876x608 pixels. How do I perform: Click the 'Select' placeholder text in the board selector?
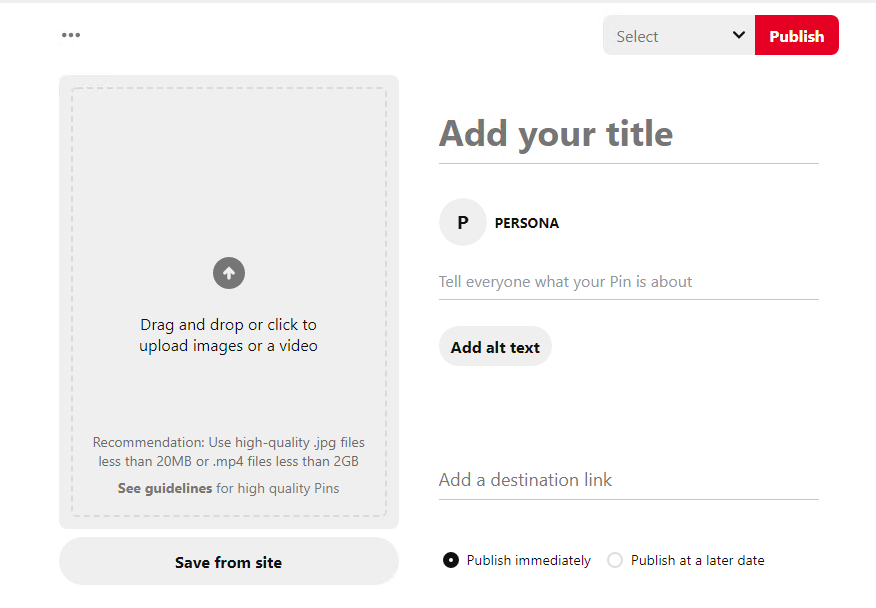pos(637,36)
